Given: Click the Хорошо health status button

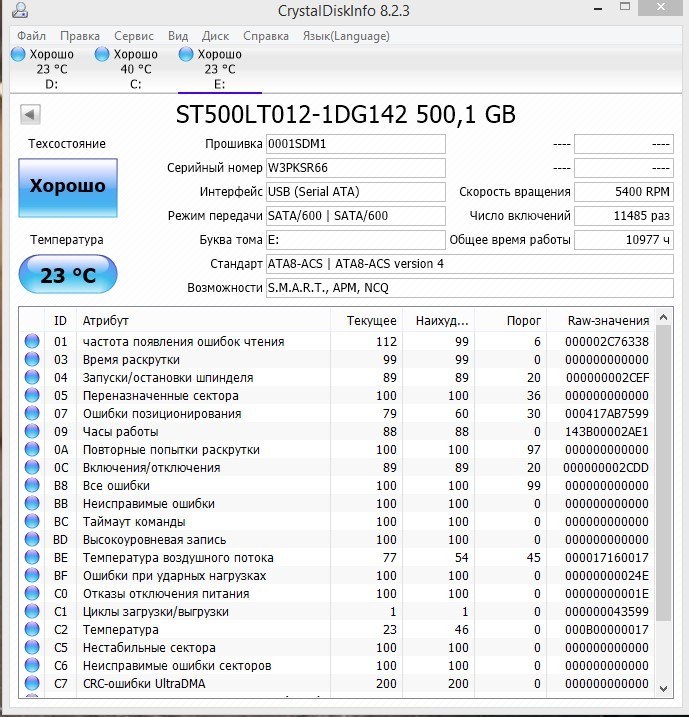Looking at the screenshot, I should pyautogui.click(x=68, y=188).
